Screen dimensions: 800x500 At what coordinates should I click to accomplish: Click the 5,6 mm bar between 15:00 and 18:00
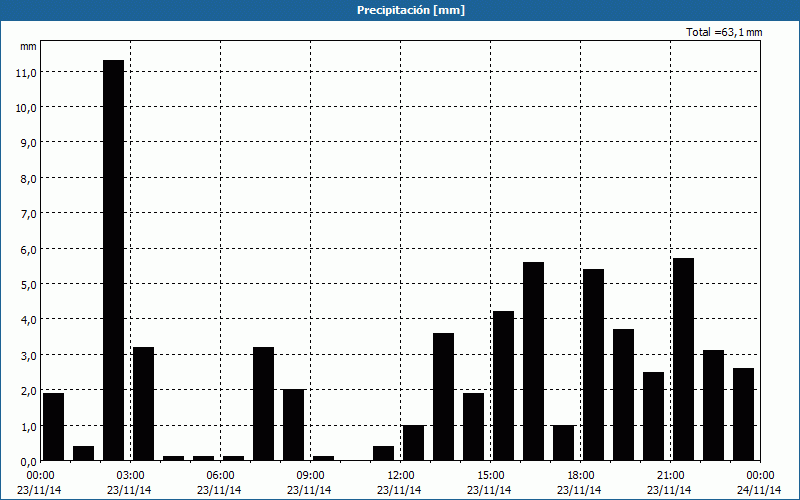tap(534, 361)
